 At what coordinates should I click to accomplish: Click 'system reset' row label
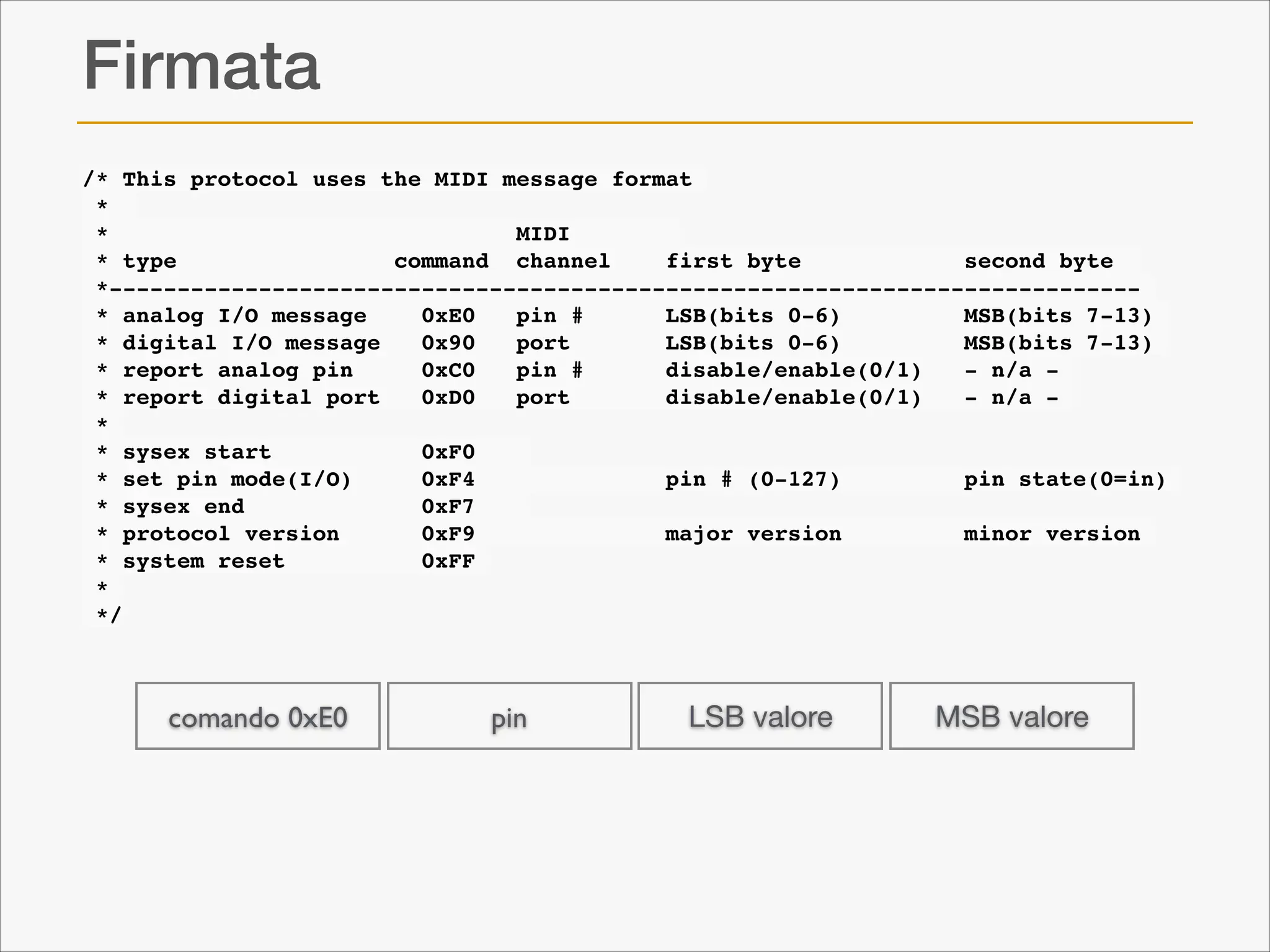pos(203,562)
